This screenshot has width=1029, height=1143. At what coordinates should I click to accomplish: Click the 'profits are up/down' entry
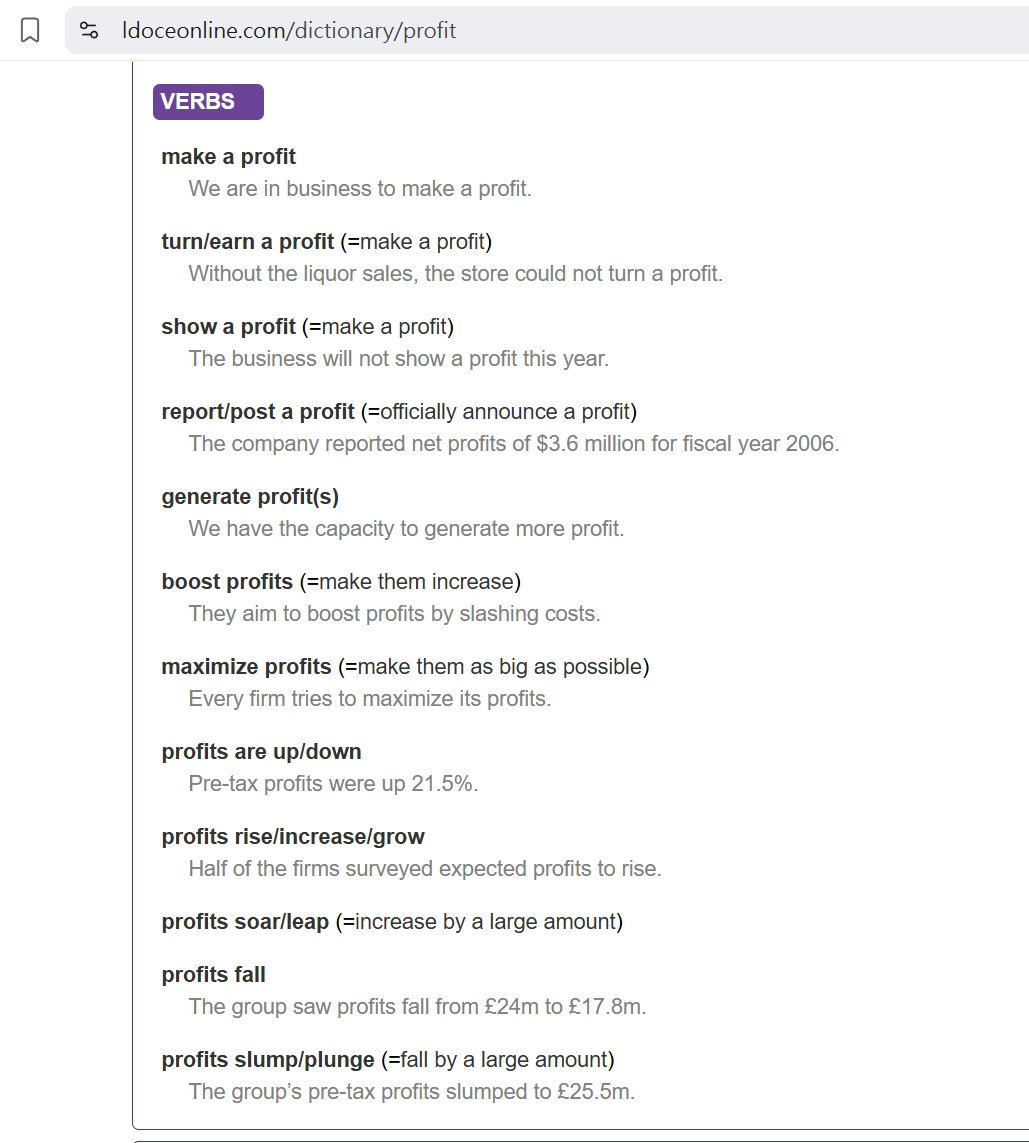point(261,752)
